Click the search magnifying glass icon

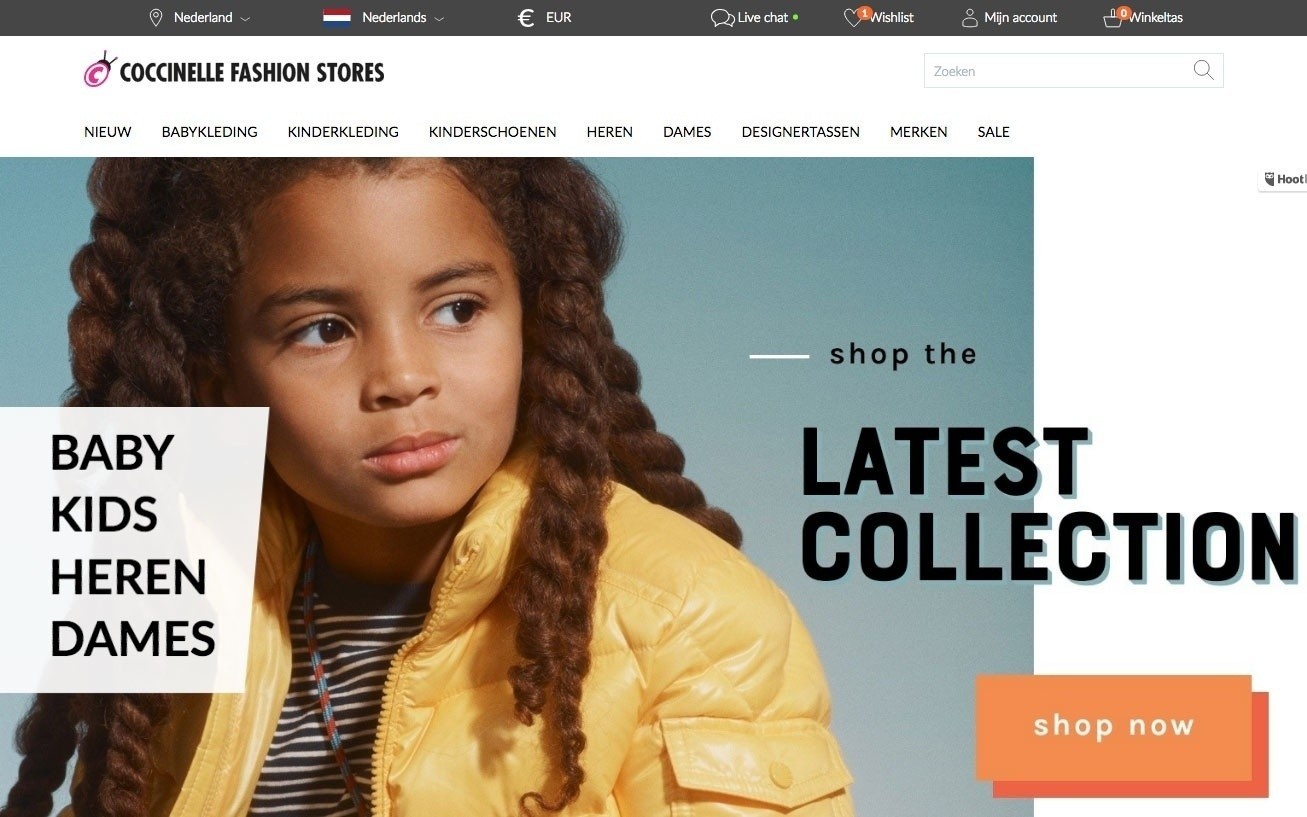1203,70
